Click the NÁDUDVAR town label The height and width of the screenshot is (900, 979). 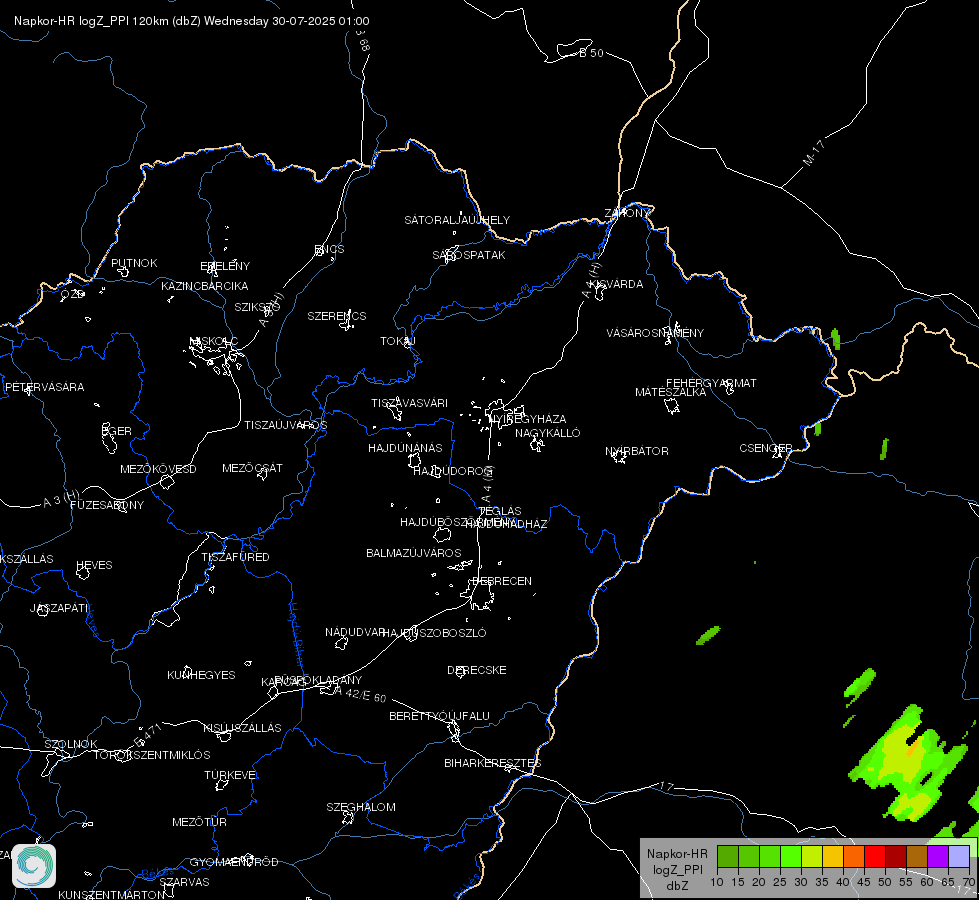[355, 632]
